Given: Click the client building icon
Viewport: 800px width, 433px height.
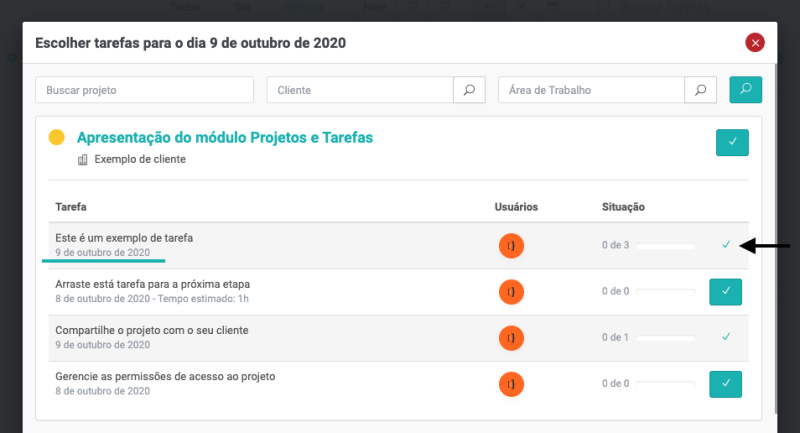Looking at the screenshot, I should (x=83, y=159).
